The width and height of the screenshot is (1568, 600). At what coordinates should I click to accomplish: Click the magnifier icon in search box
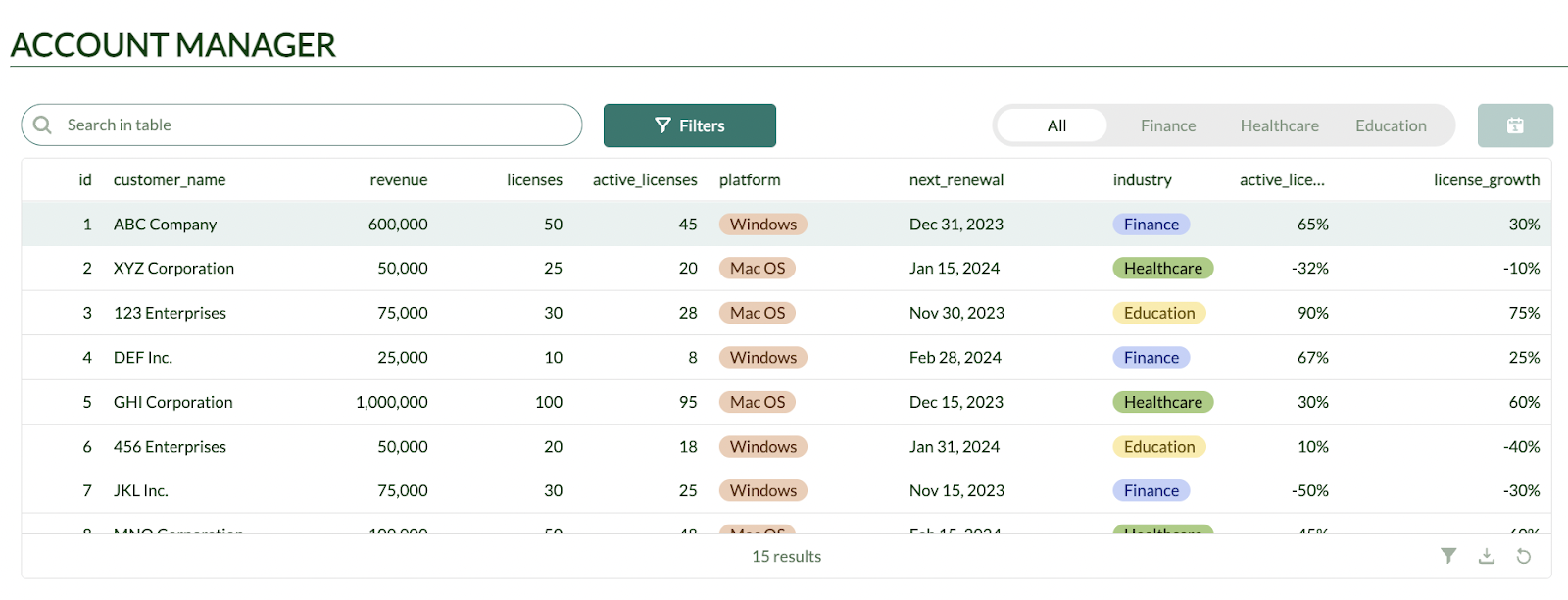tap(42, 125)
